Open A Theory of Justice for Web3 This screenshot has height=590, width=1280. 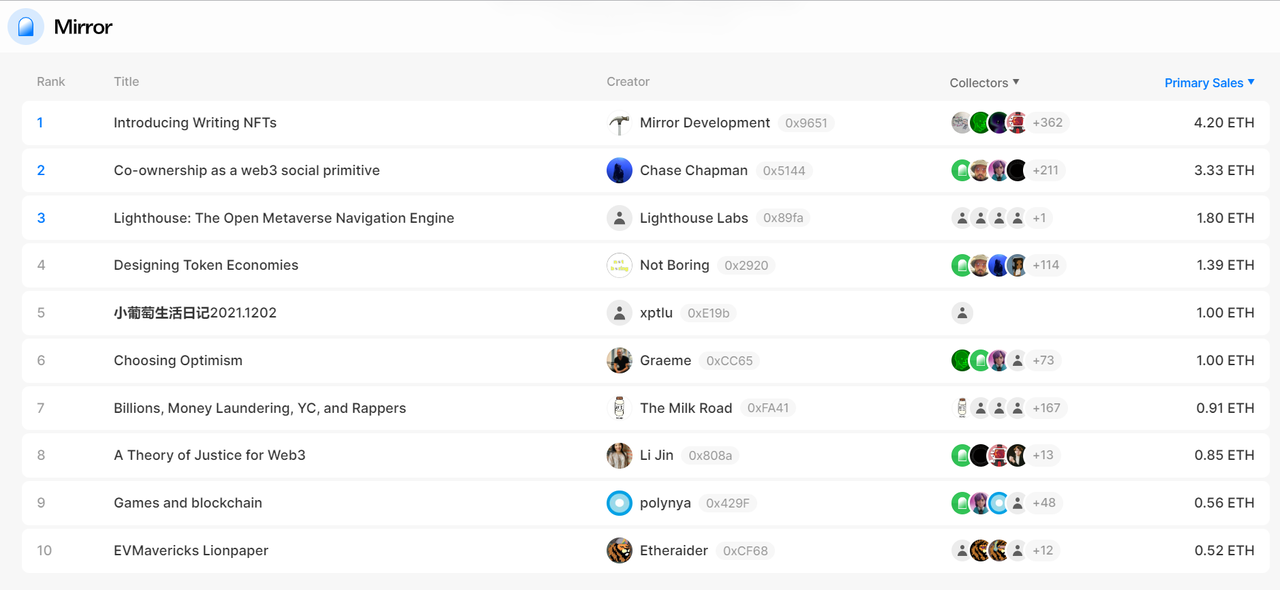[210, 455]
